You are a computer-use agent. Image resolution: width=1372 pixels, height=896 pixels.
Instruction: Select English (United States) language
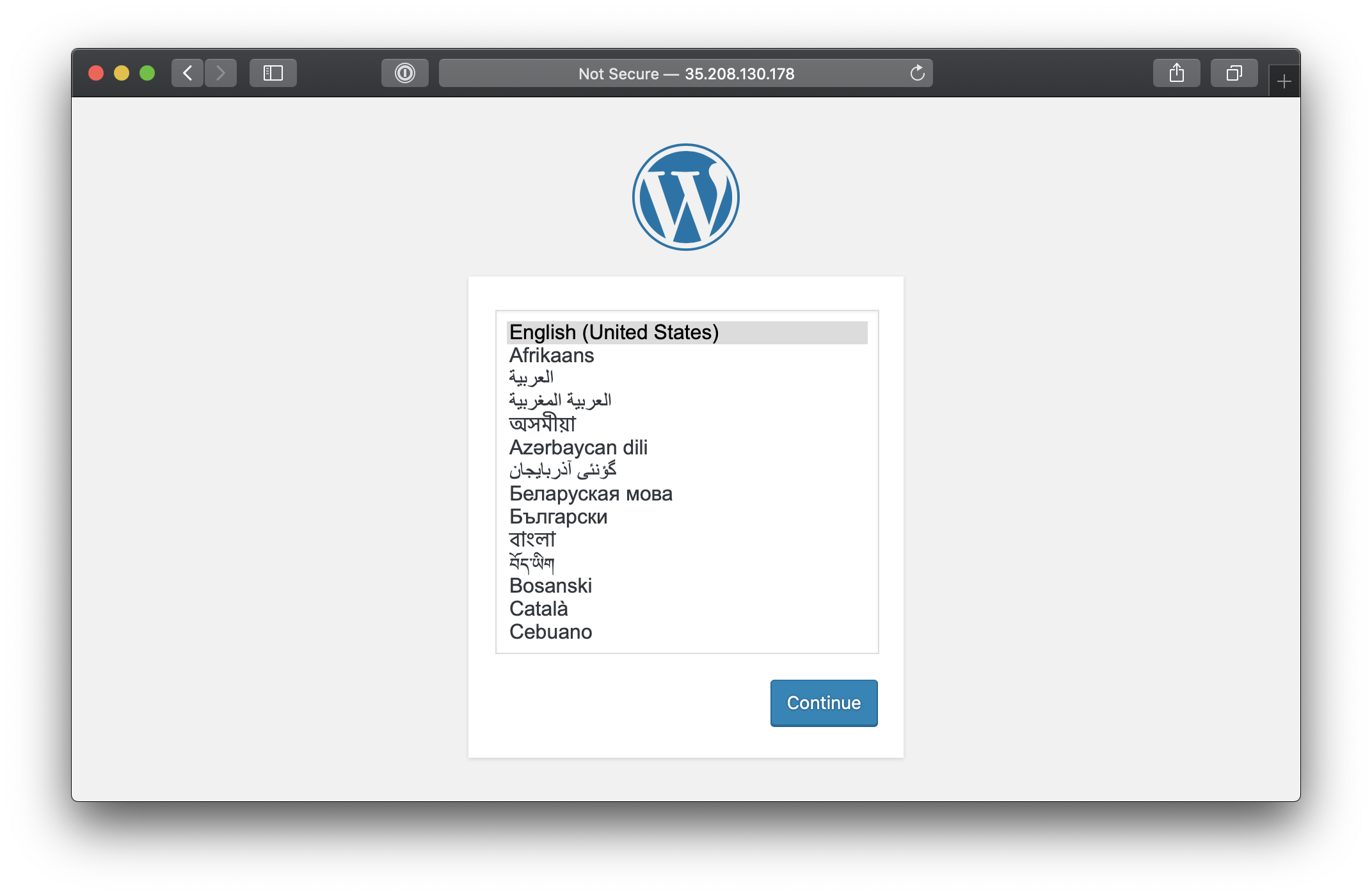(614, 332)
